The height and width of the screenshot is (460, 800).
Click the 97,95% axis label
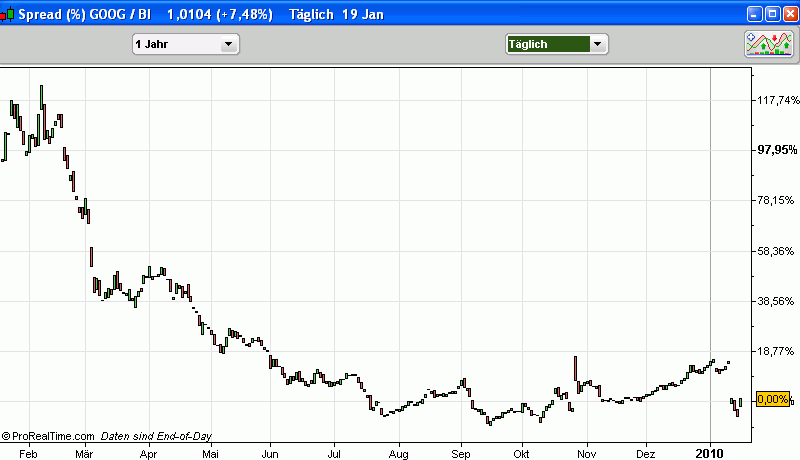(778, 150)
